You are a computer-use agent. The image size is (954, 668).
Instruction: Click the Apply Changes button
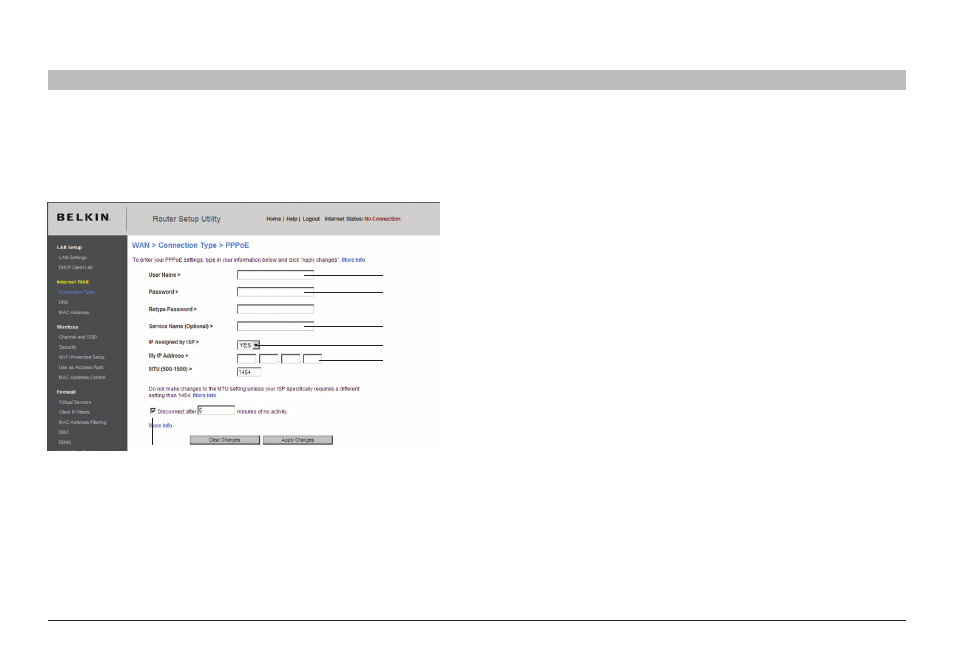pyautogui.click(x=298, y=440)
